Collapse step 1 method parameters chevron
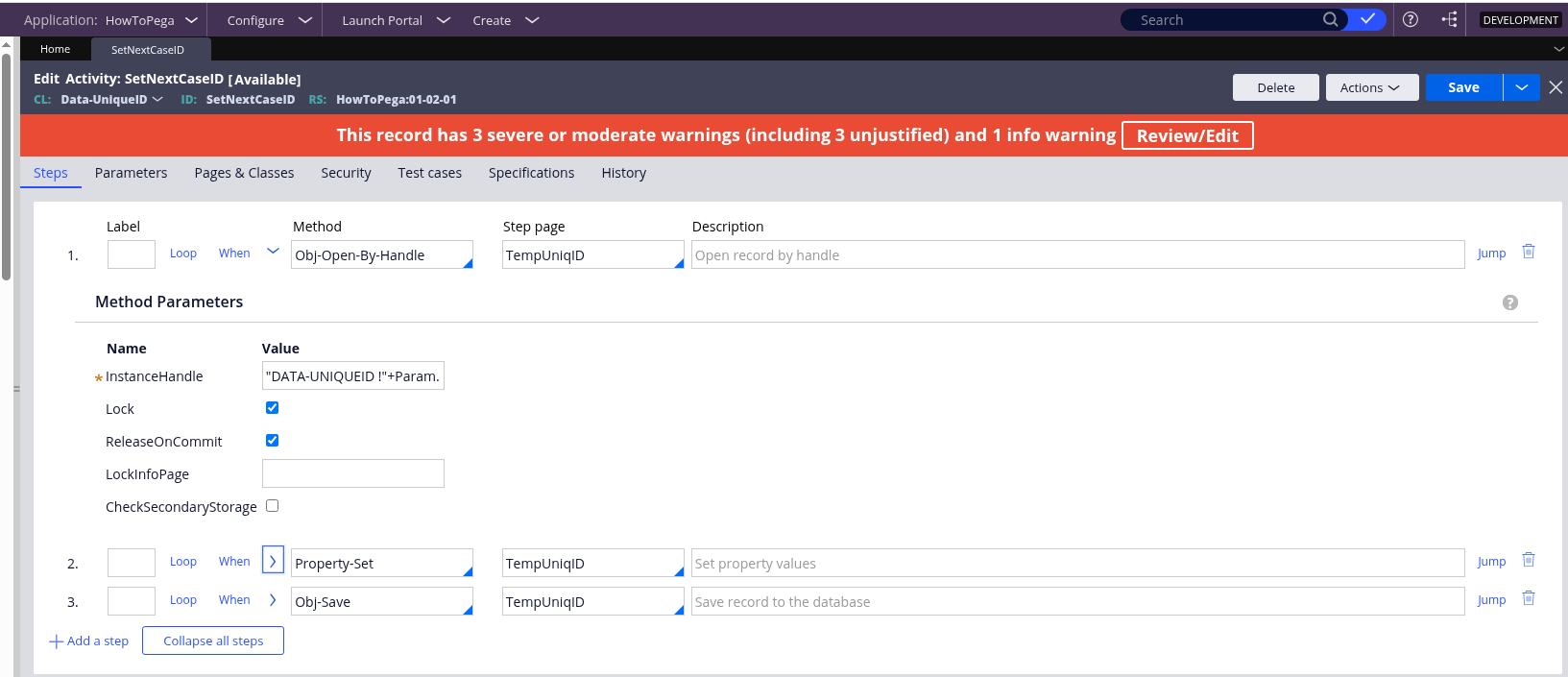Screen dimensions: 1568x677 point(273,252)
